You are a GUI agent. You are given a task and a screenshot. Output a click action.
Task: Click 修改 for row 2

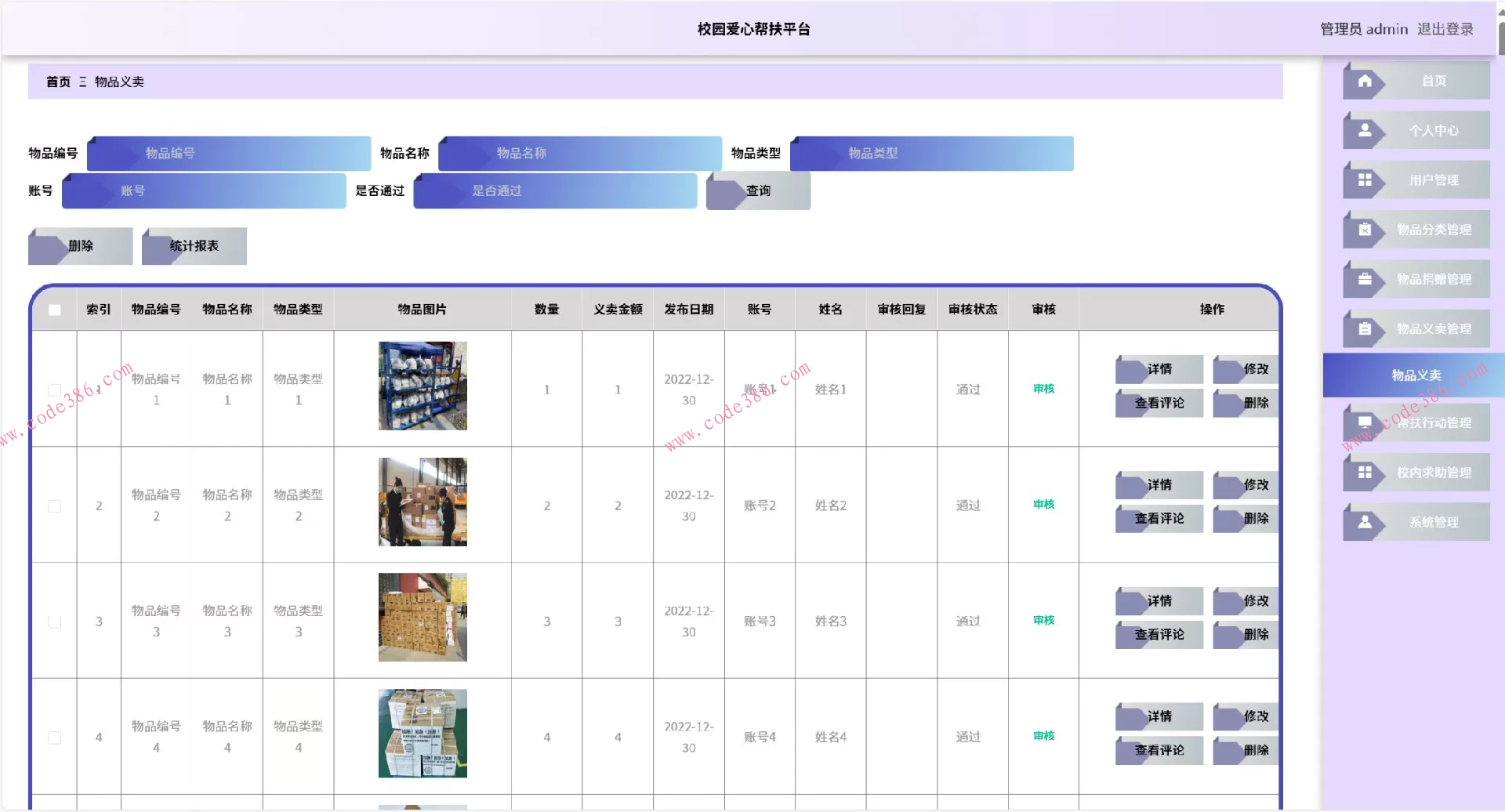coord(1246,485)
